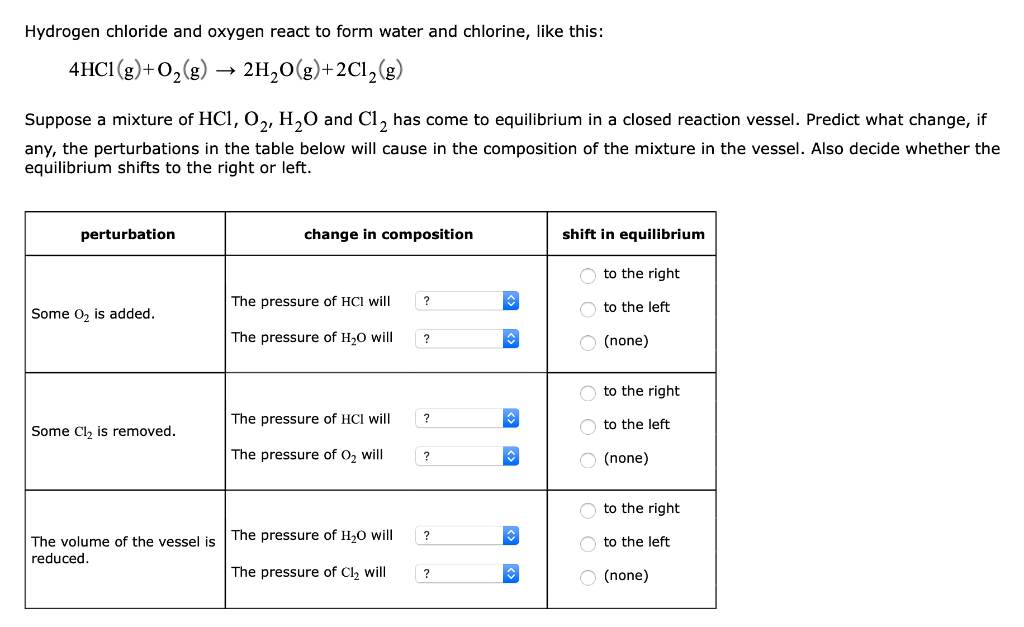The width and height of the screenshot is (1024, 627).
Task: Select 'to the left' for volume reduced perturbation
Action: pyautogui.click(x=587, y=543)
